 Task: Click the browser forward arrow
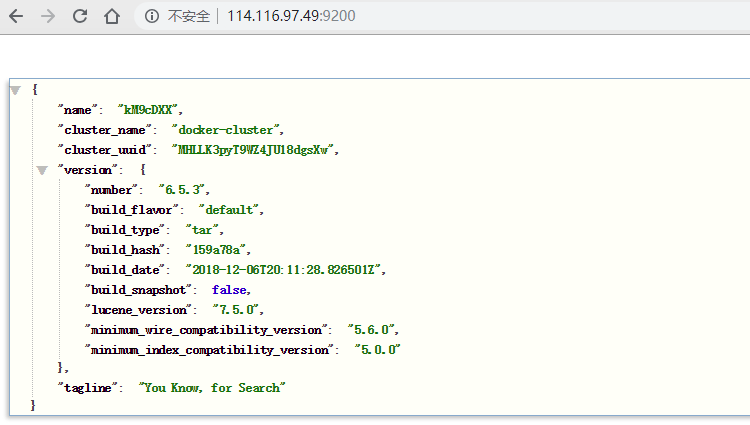(48, 16)
